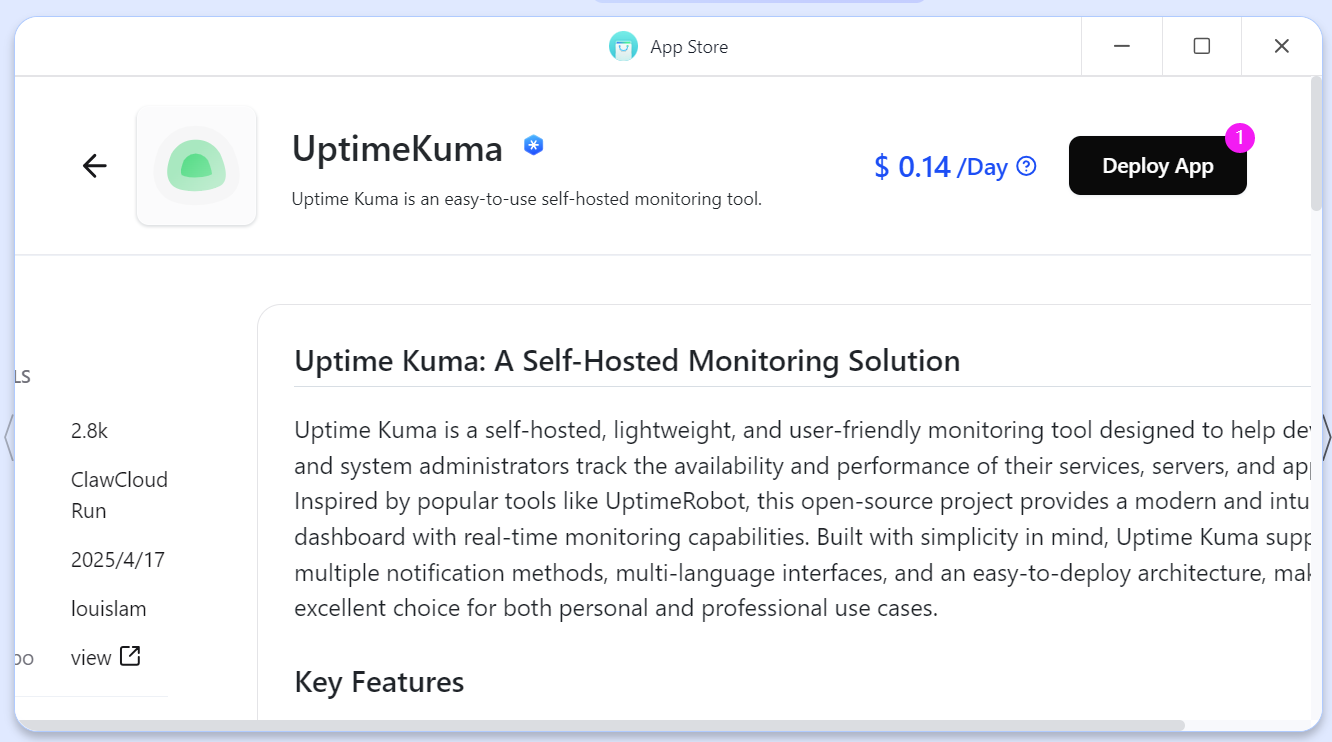This screenshot has height=742, width=1332.
Task: Click the UptimeKuma title text
Action: (397, 149)
